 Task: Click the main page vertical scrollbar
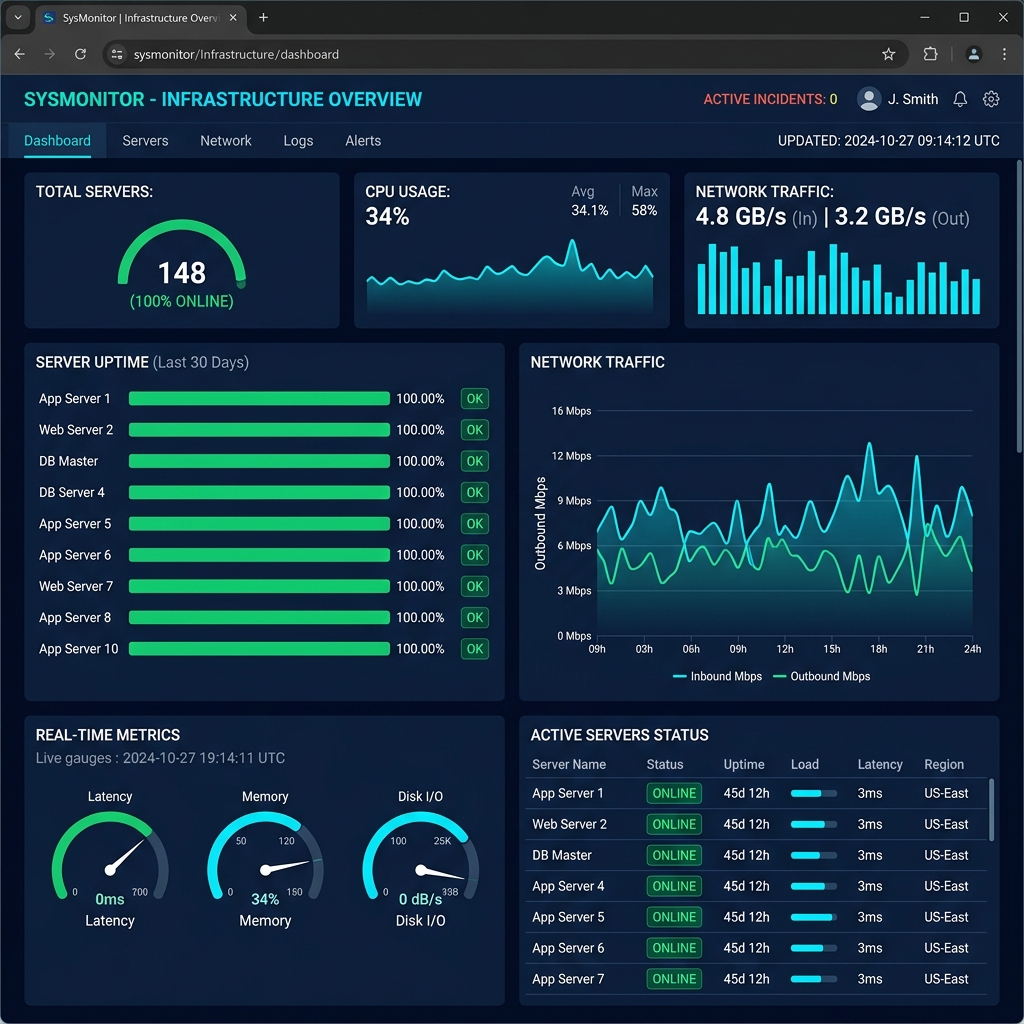(x=1019, y=306)
